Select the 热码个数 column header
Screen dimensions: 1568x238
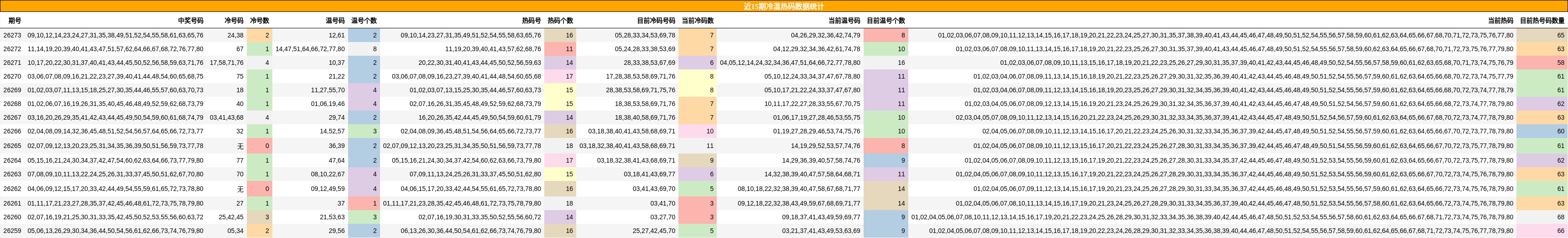click(560, 21)
